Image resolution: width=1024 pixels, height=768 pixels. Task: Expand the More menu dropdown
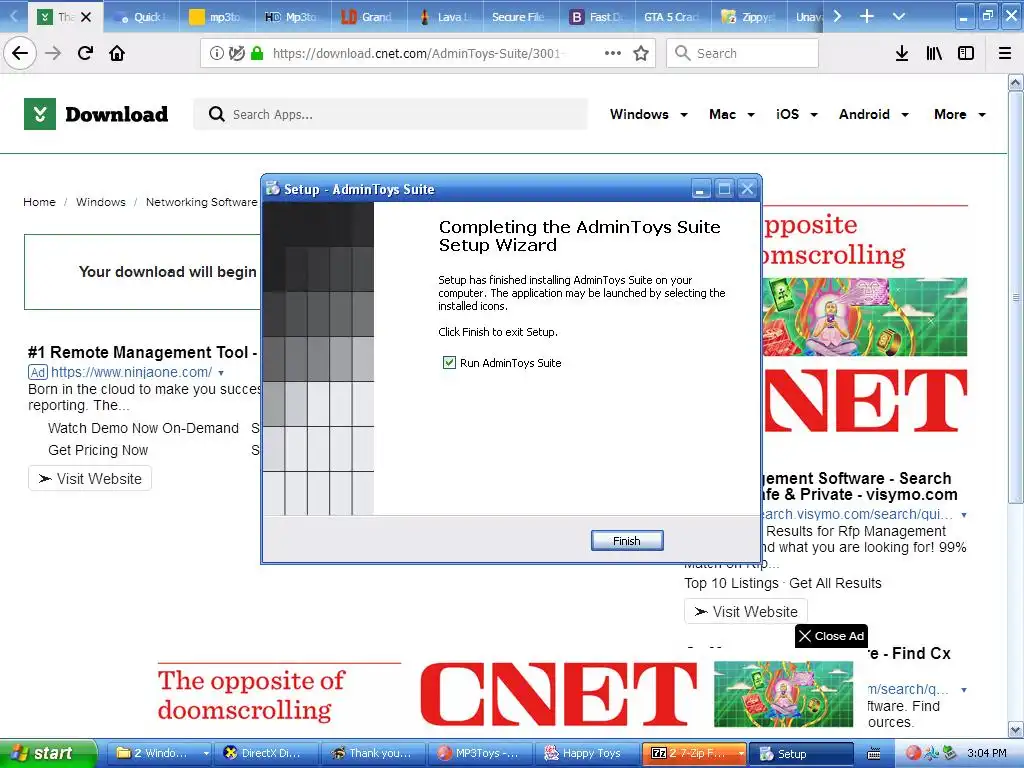point(982,115)
